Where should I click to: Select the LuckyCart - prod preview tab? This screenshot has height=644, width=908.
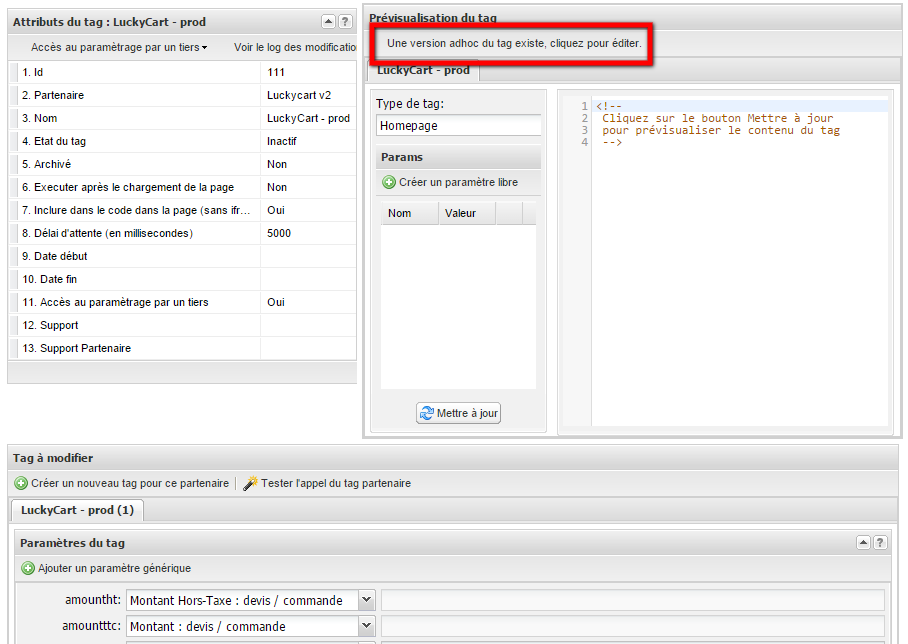point(423,70)
